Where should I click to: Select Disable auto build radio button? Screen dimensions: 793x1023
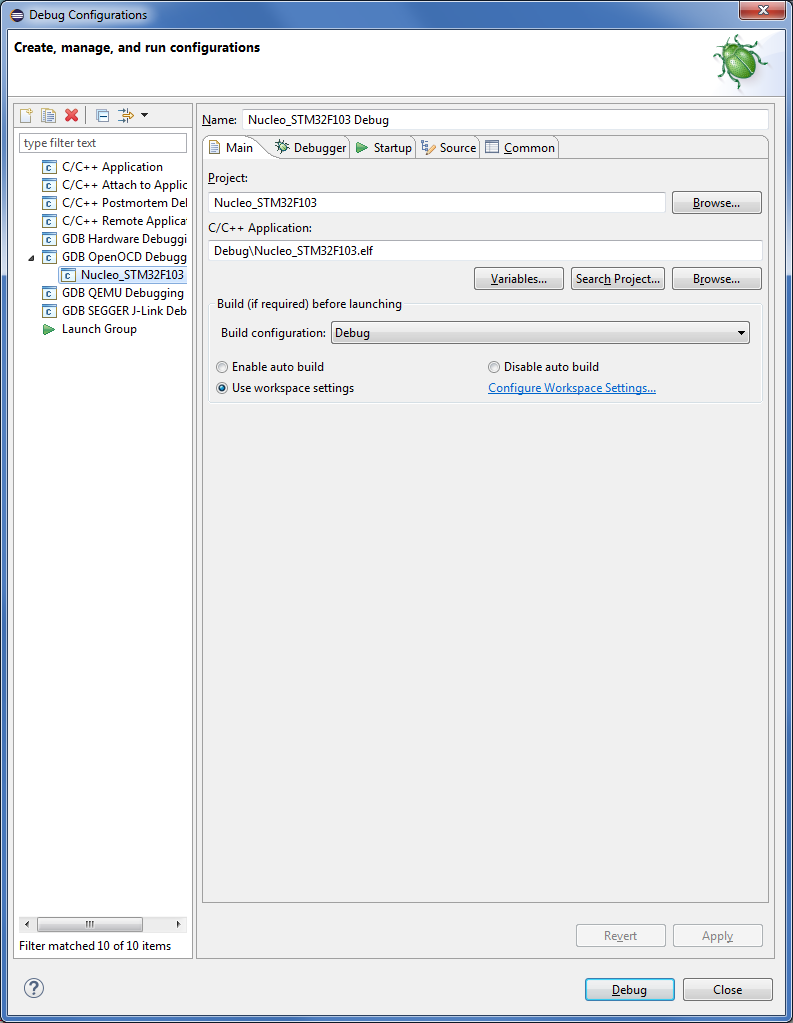(x=494, y=367)
